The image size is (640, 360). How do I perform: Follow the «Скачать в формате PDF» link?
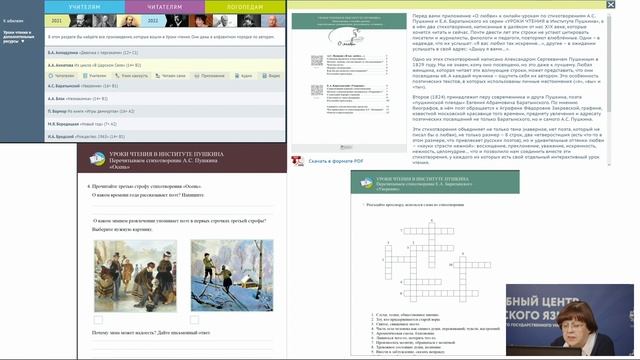point(336,161)
